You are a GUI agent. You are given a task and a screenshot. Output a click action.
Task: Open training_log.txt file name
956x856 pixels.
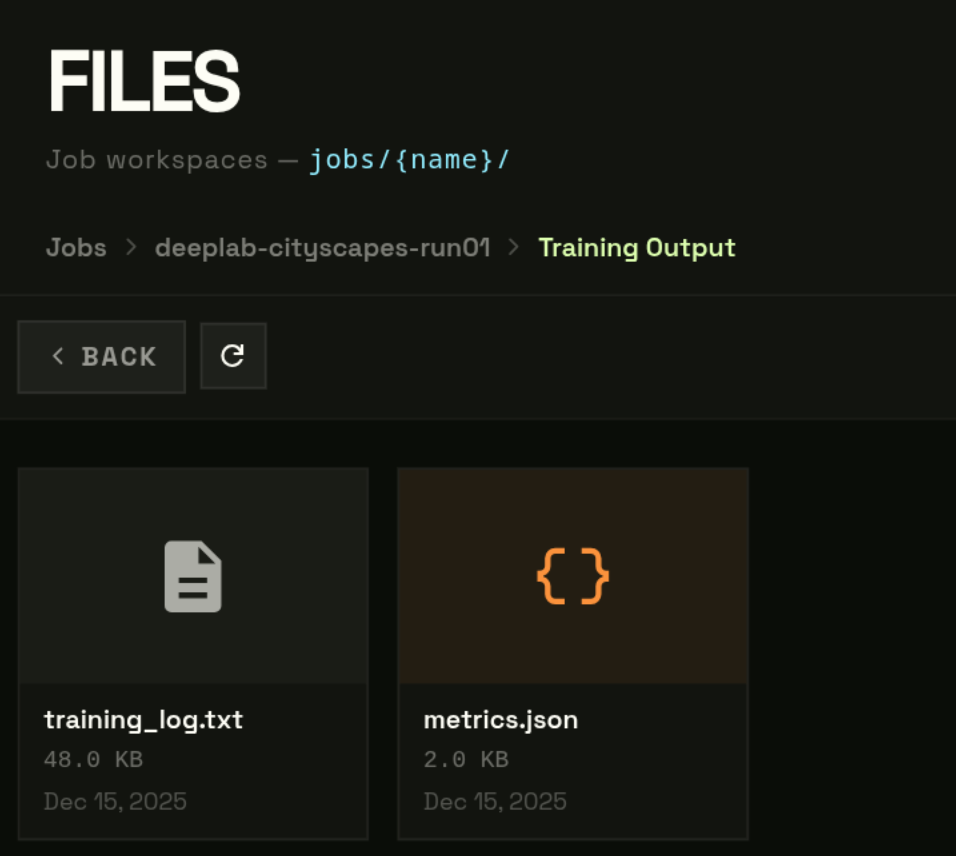pos(143,720)
